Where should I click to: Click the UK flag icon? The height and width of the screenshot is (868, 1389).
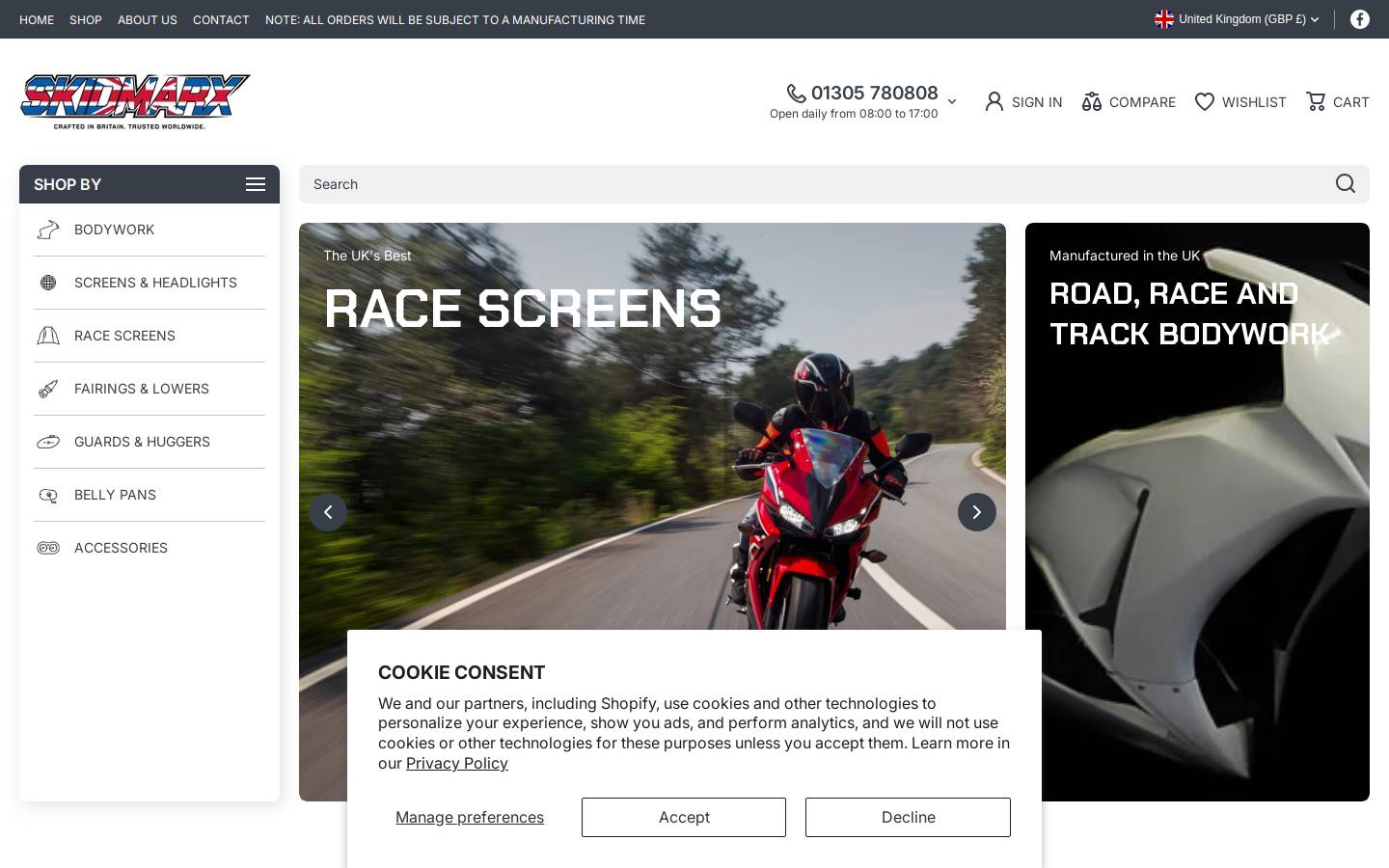pos(1164,19)
